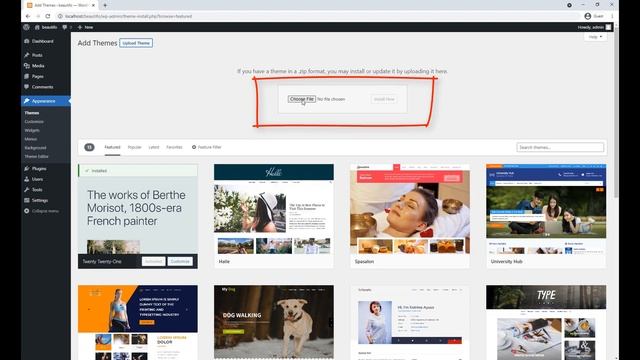This screenshot has width=640, height=360.
Task: Open Background submenu item
Action: pyautogui.click(x=35, y=148)
